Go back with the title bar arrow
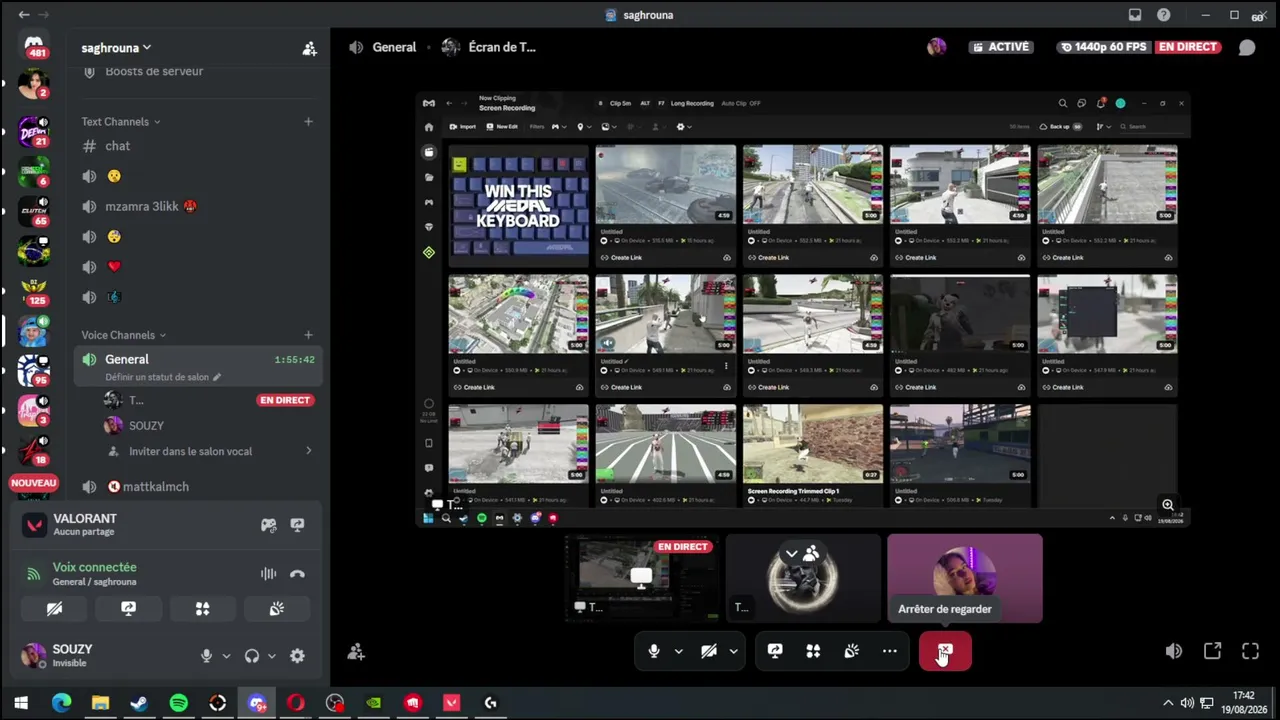 [24, 15]
